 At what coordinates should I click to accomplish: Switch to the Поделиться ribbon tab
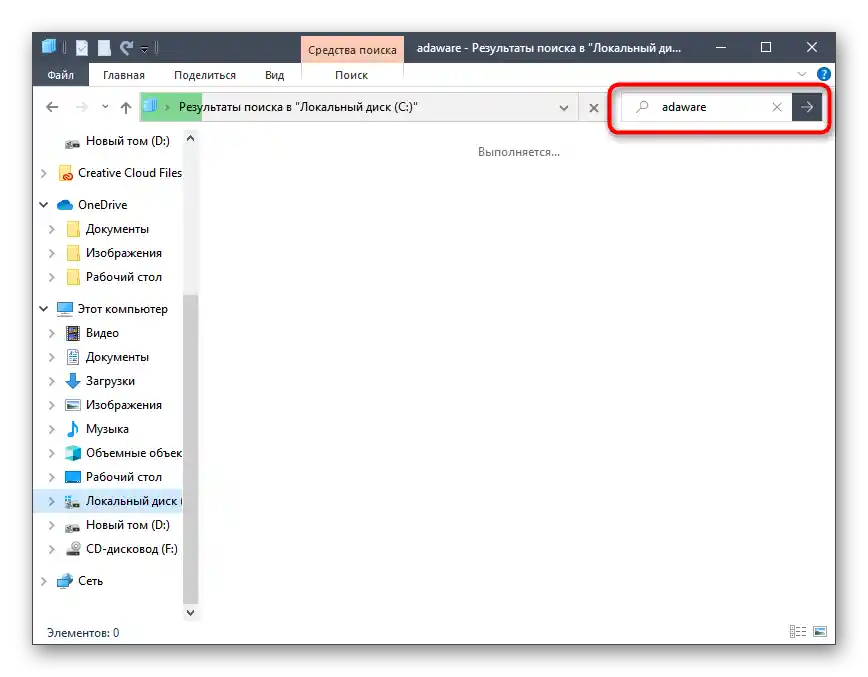(205, 75)
